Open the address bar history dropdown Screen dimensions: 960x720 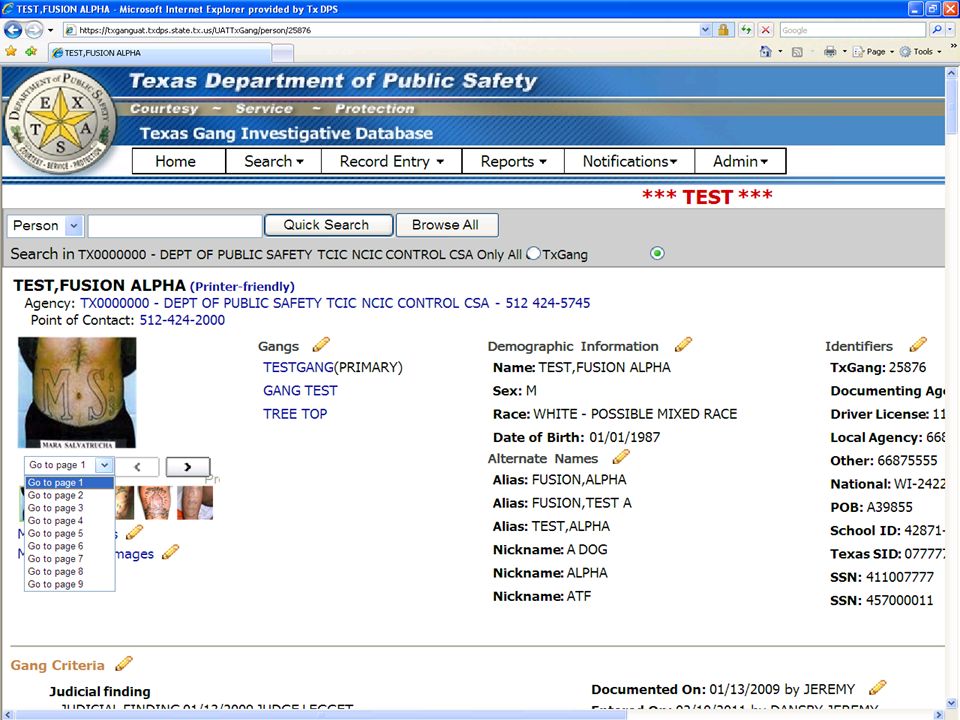pos(705,29)
